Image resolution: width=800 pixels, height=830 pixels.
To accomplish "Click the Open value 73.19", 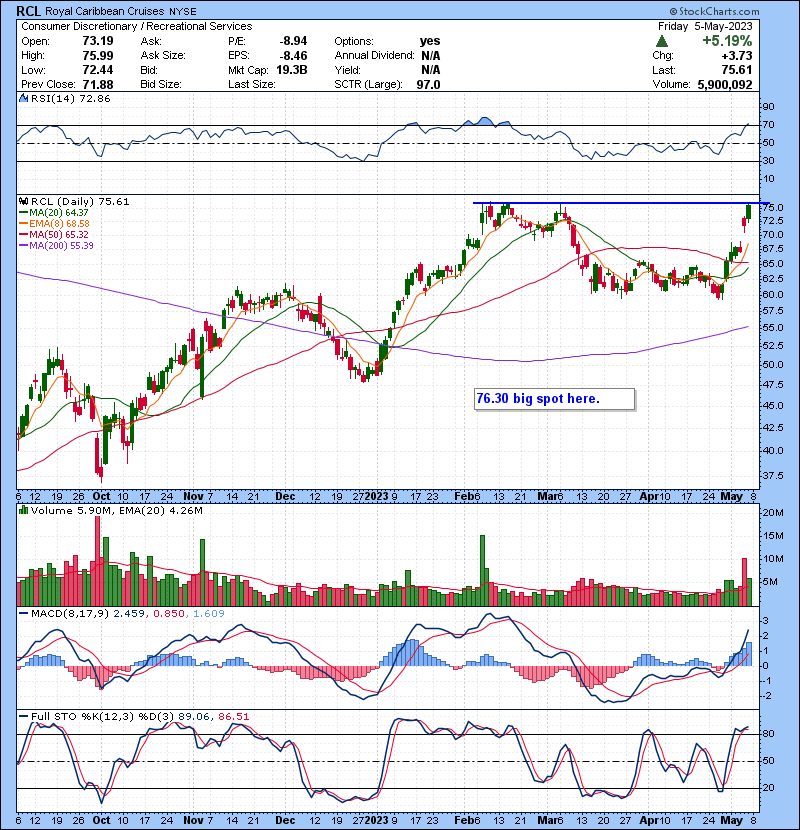I will tap(98, 41).
